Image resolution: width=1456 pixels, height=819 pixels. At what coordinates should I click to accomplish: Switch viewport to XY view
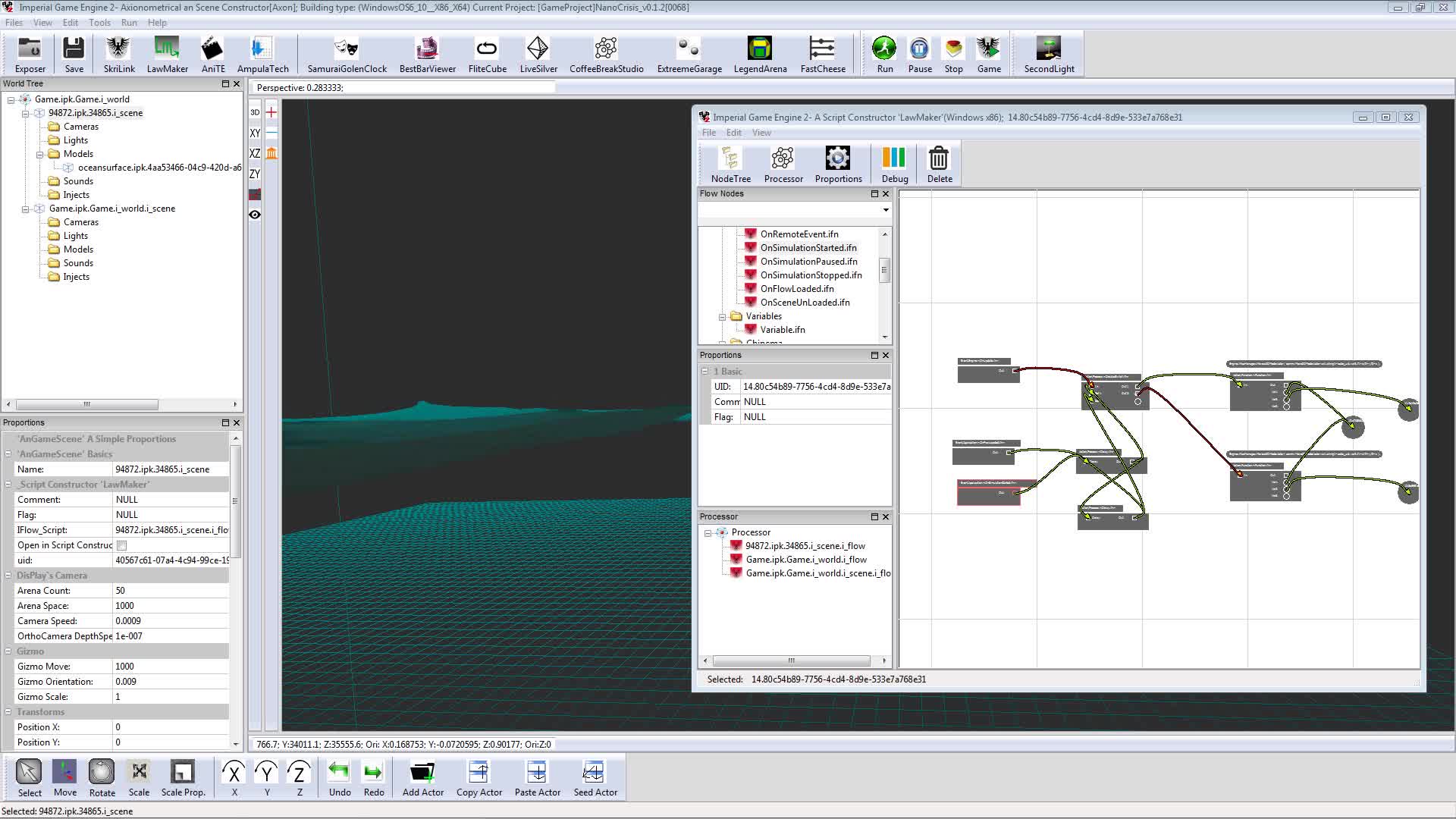tap(255, 133)
